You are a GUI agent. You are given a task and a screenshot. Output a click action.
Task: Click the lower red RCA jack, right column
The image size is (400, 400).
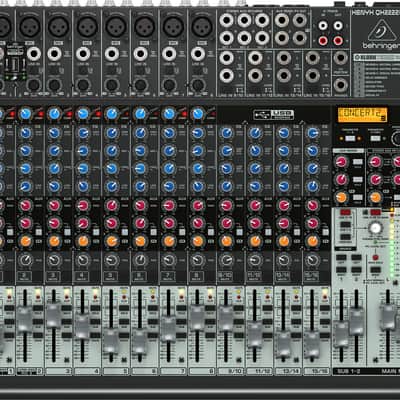click(x=338, y=41)
